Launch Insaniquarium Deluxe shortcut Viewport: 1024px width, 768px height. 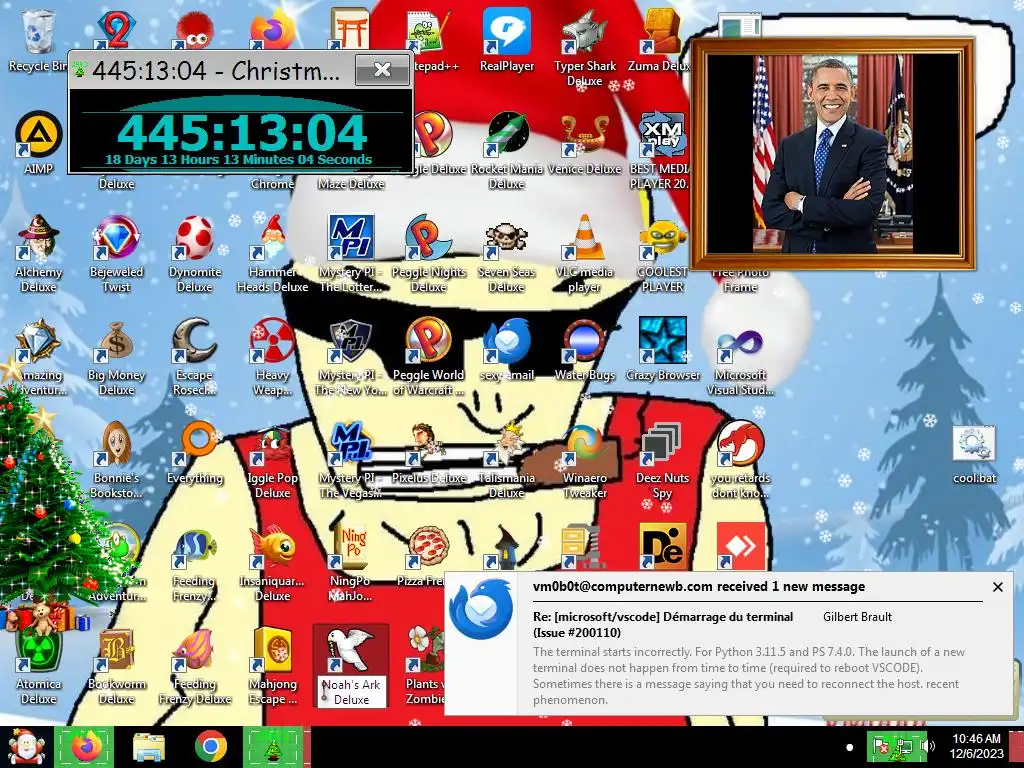(272, 563)
